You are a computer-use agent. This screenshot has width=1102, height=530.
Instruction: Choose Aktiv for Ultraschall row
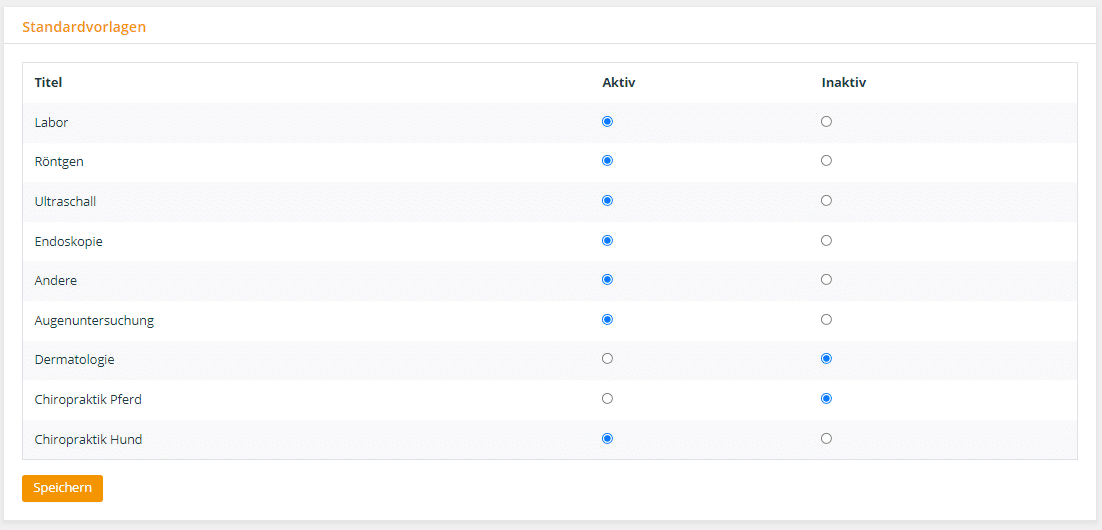[x=608, y=201]
